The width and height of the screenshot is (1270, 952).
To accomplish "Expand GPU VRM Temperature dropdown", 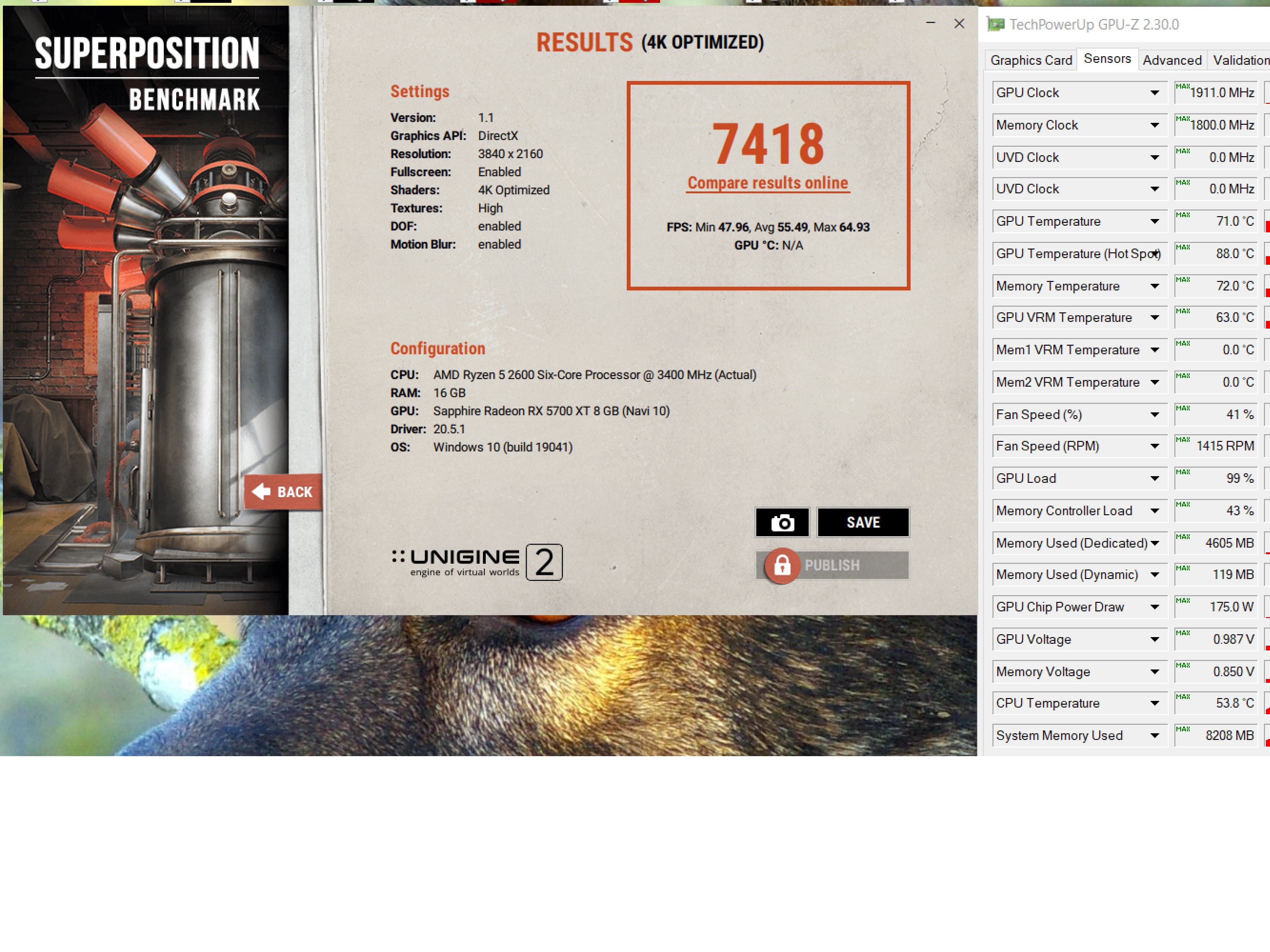I will [x=1155, y=317].
